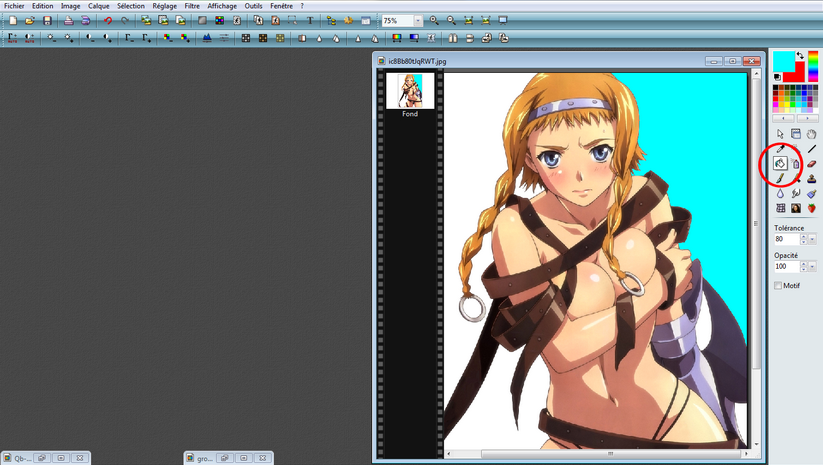Open the Filtre menu

point(192,6)
